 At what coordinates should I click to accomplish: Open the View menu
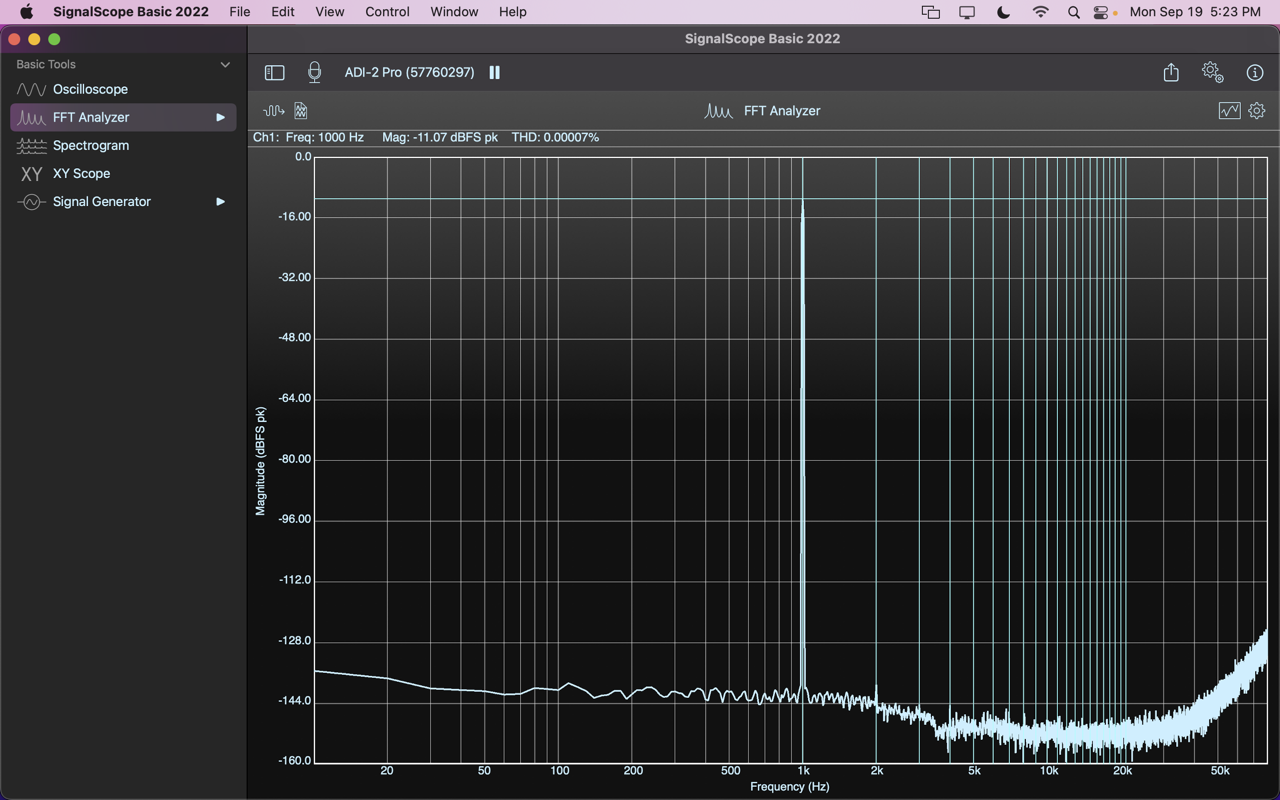[329, 12]
